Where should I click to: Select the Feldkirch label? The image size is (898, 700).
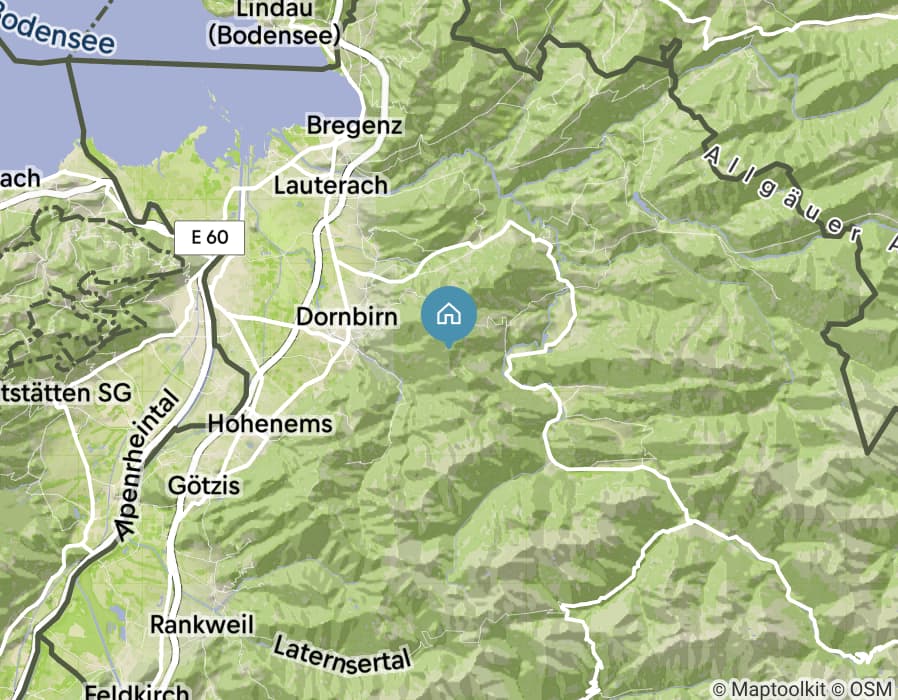coord(137,691)
